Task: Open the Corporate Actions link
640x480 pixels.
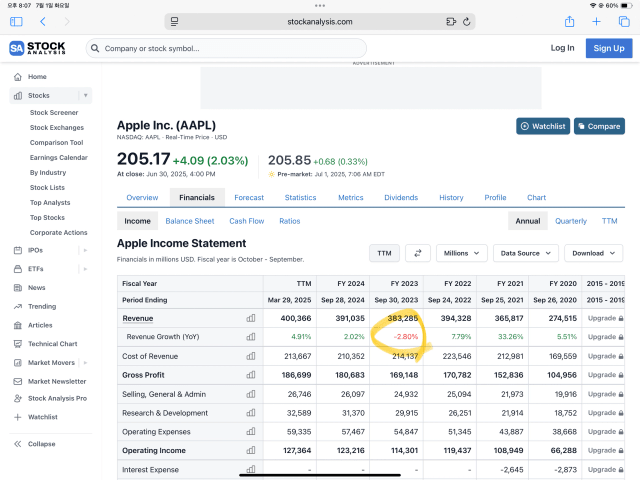Action: coord(58,233)
